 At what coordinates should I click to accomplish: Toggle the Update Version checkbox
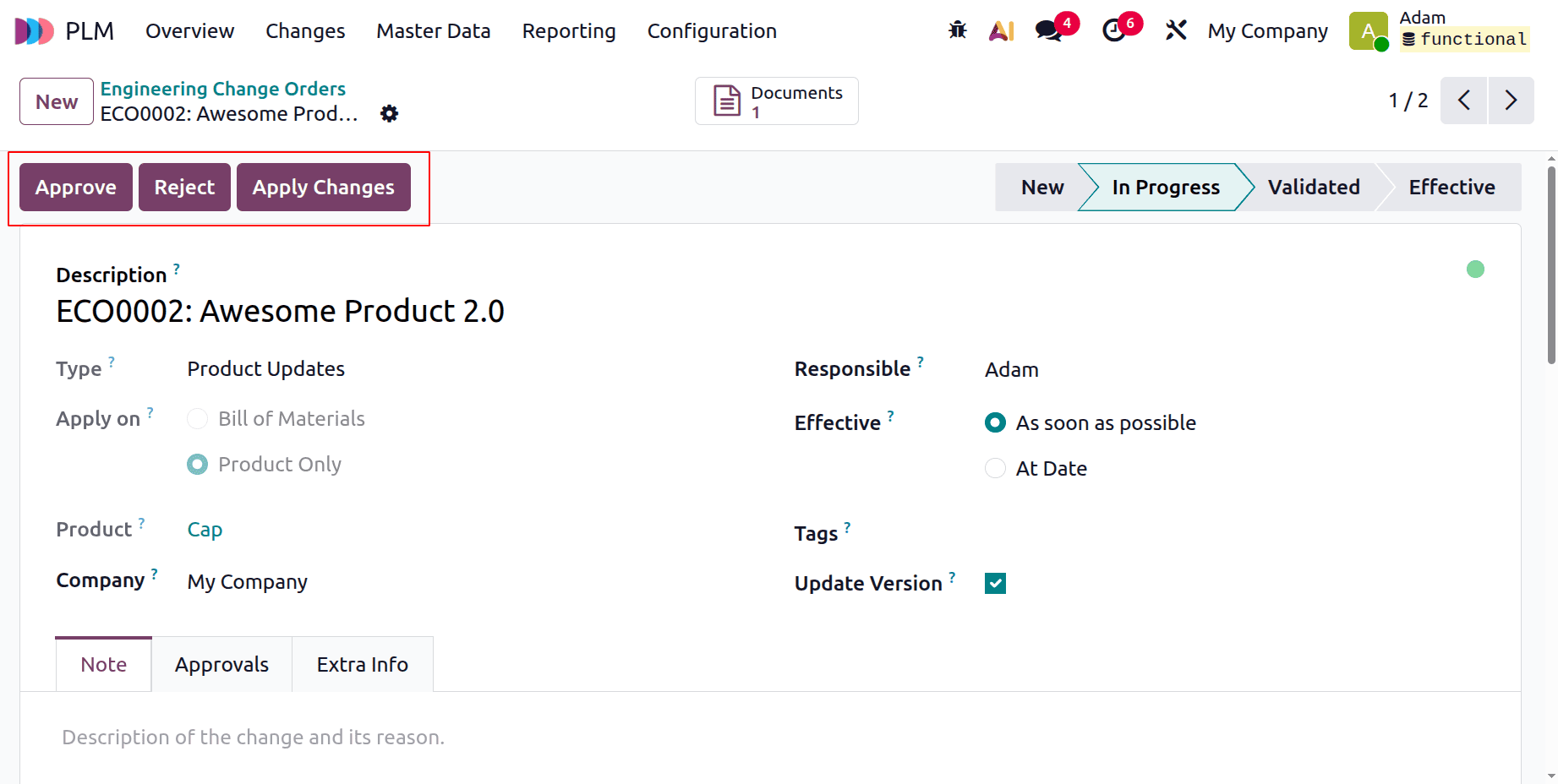996,583
